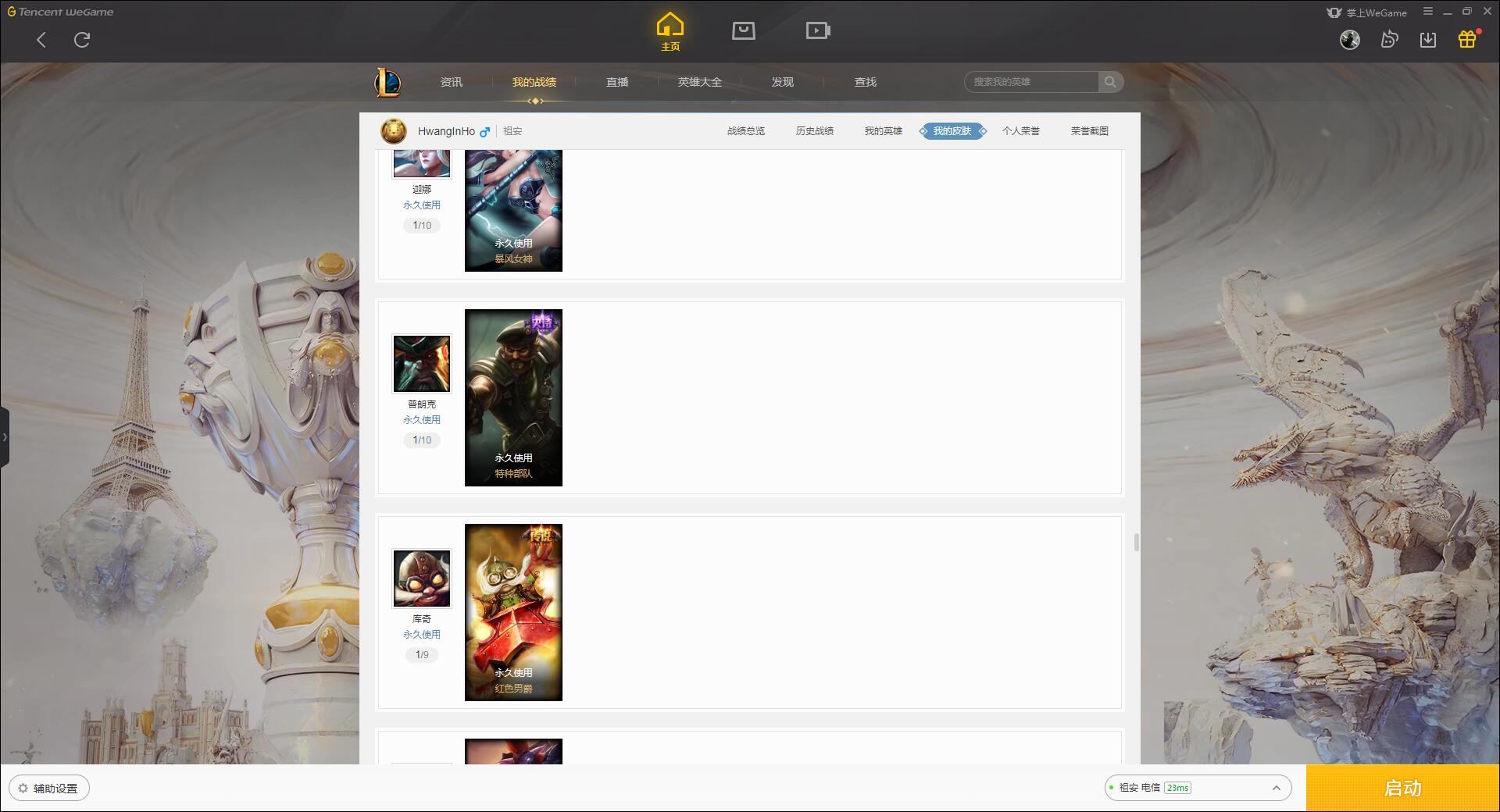Refresh the page with reload icon

pyautogui.click(x=82, y=40)
